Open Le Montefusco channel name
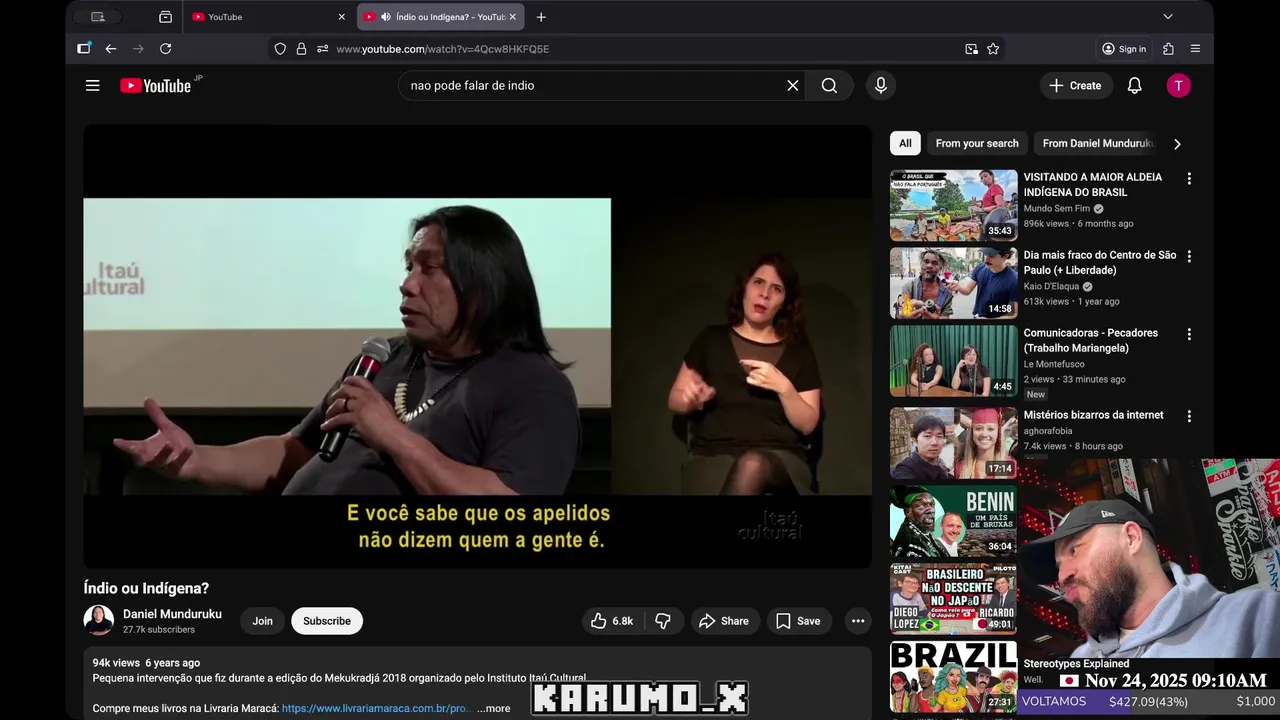Viewport: 1280px width, 720px height. (1054, 365)
